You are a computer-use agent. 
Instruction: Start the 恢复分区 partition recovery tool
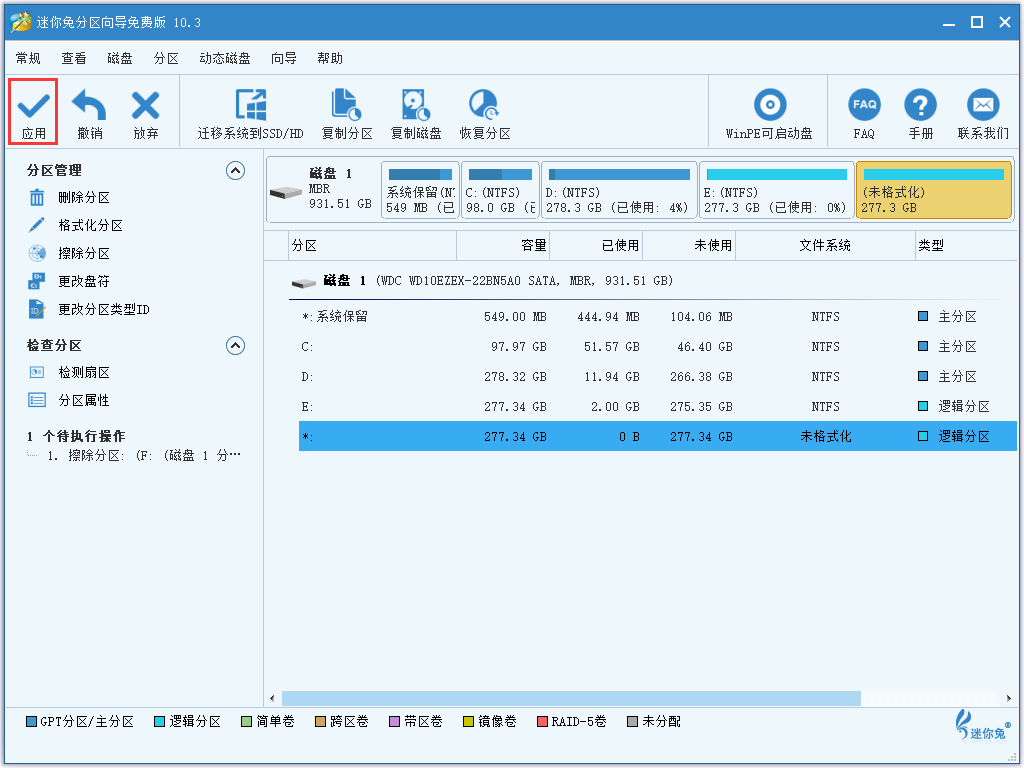[x=485, y=114]
